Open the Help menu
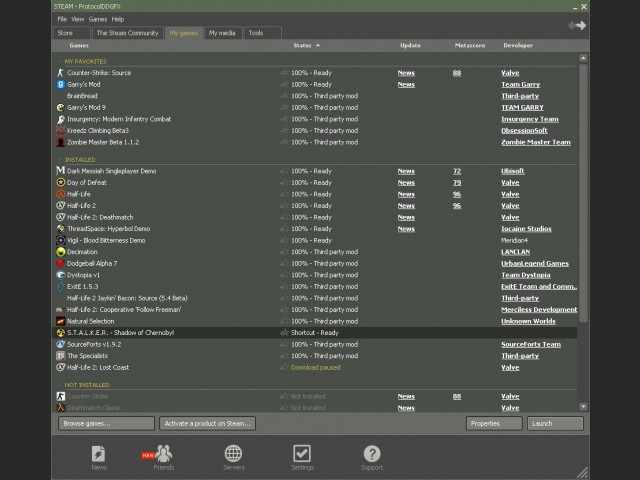Viewport: 640px width, 480px height. [x=118, y=19]
